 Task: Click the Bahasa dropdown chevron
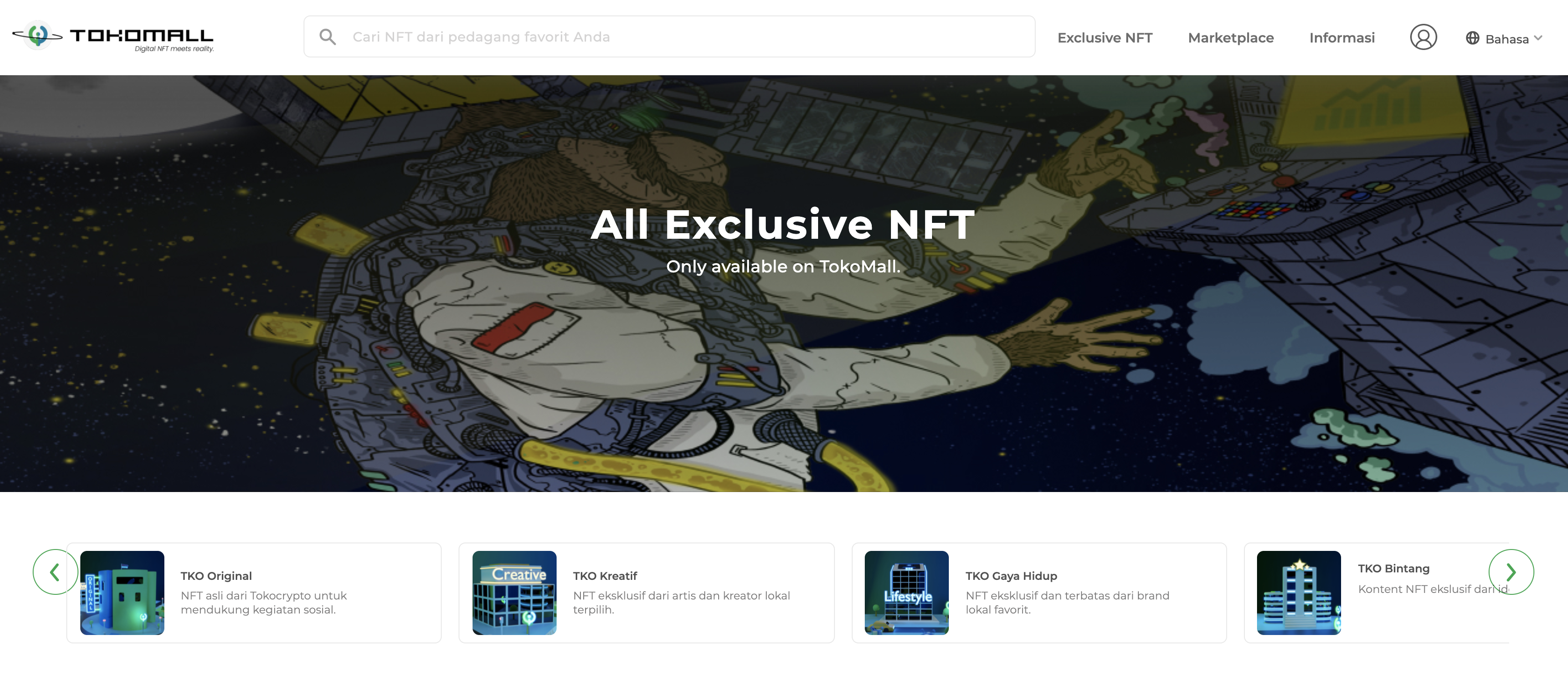click(1538, 38)
